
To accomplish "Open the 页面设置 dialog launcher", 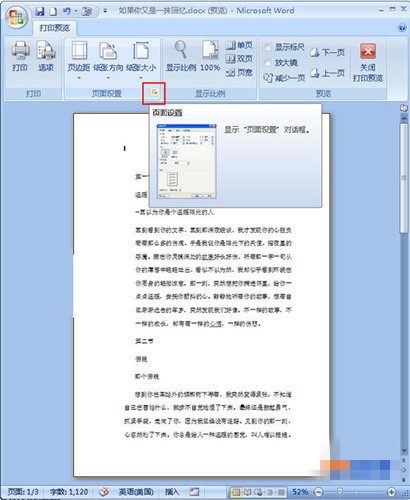I will [154, 92].
